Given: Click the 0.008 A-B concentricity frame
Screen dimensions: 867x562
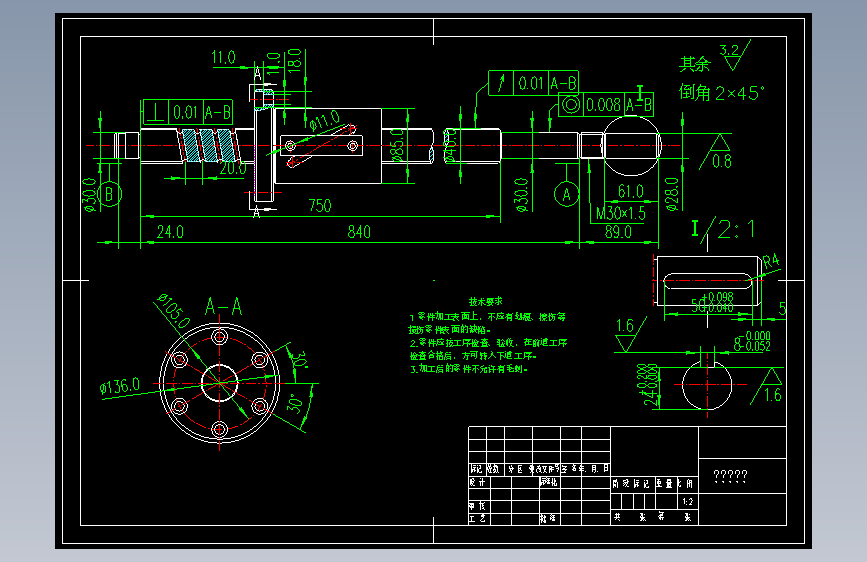Looking at the screenshot, I should 606,105.
